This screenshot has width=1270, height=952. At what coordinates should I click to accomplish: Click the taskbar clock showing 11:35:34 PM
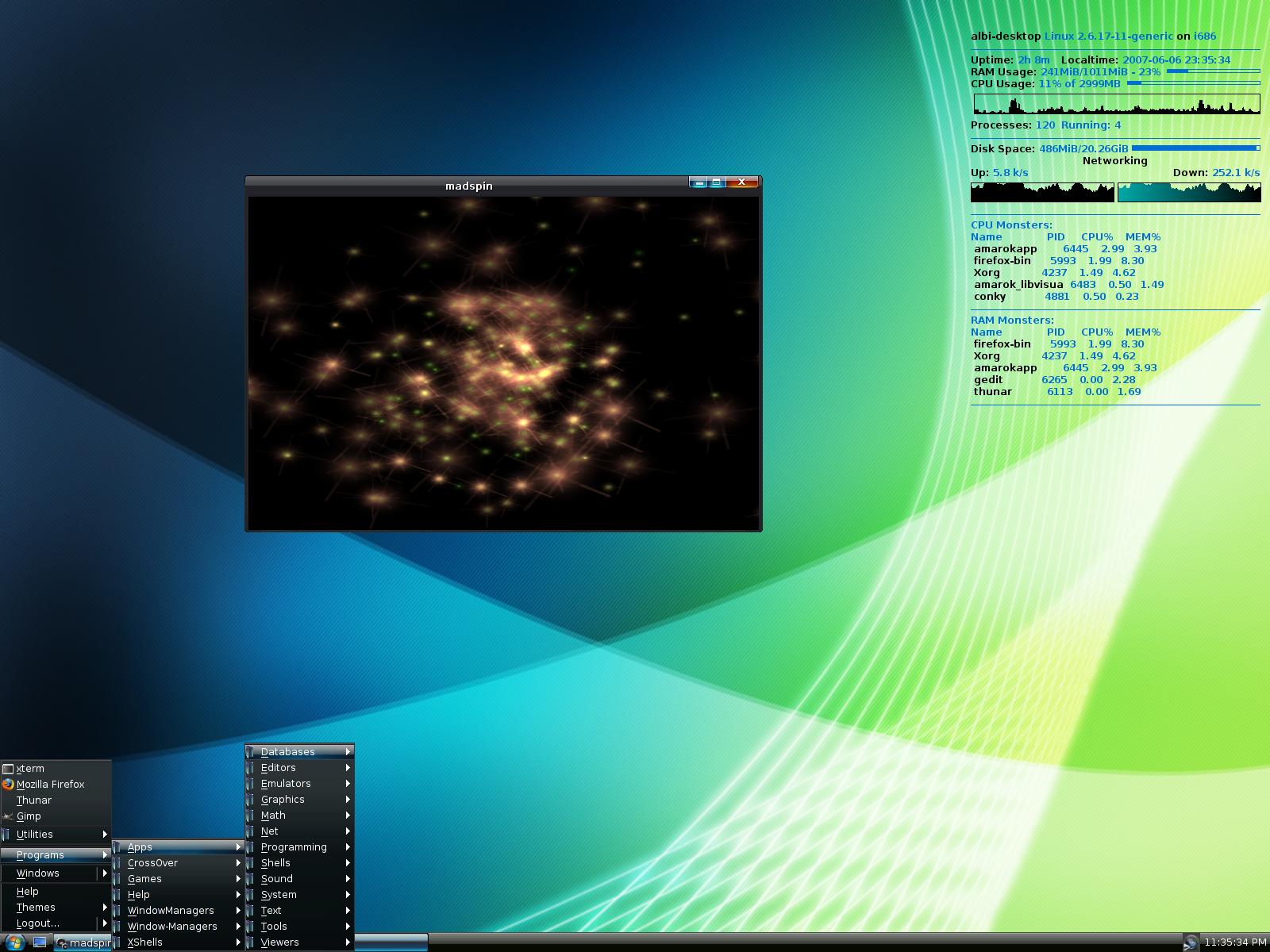tap(1235, 942)
